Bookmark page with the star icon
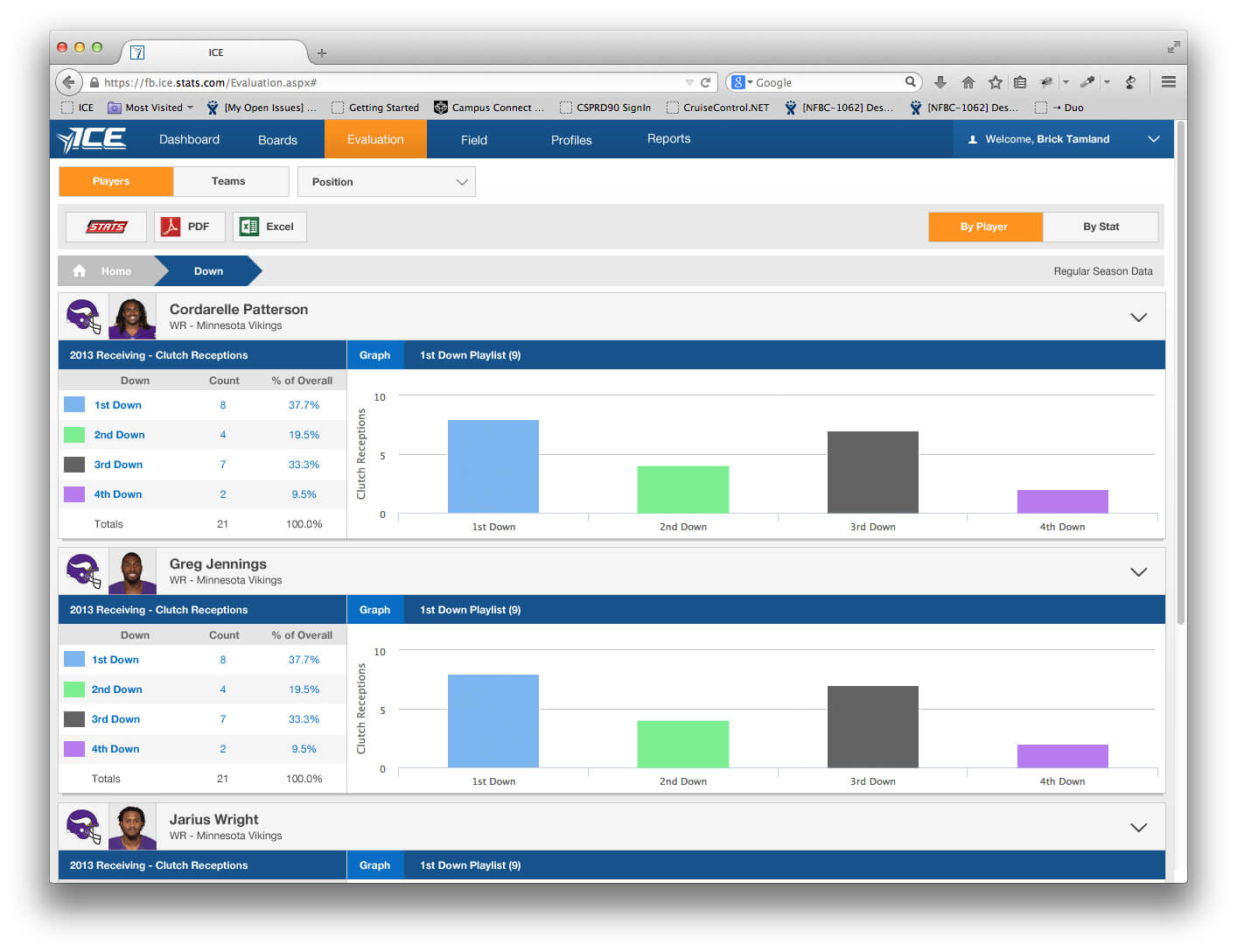The width and height of the screenshot is (1237, 952). click(995, 82)
